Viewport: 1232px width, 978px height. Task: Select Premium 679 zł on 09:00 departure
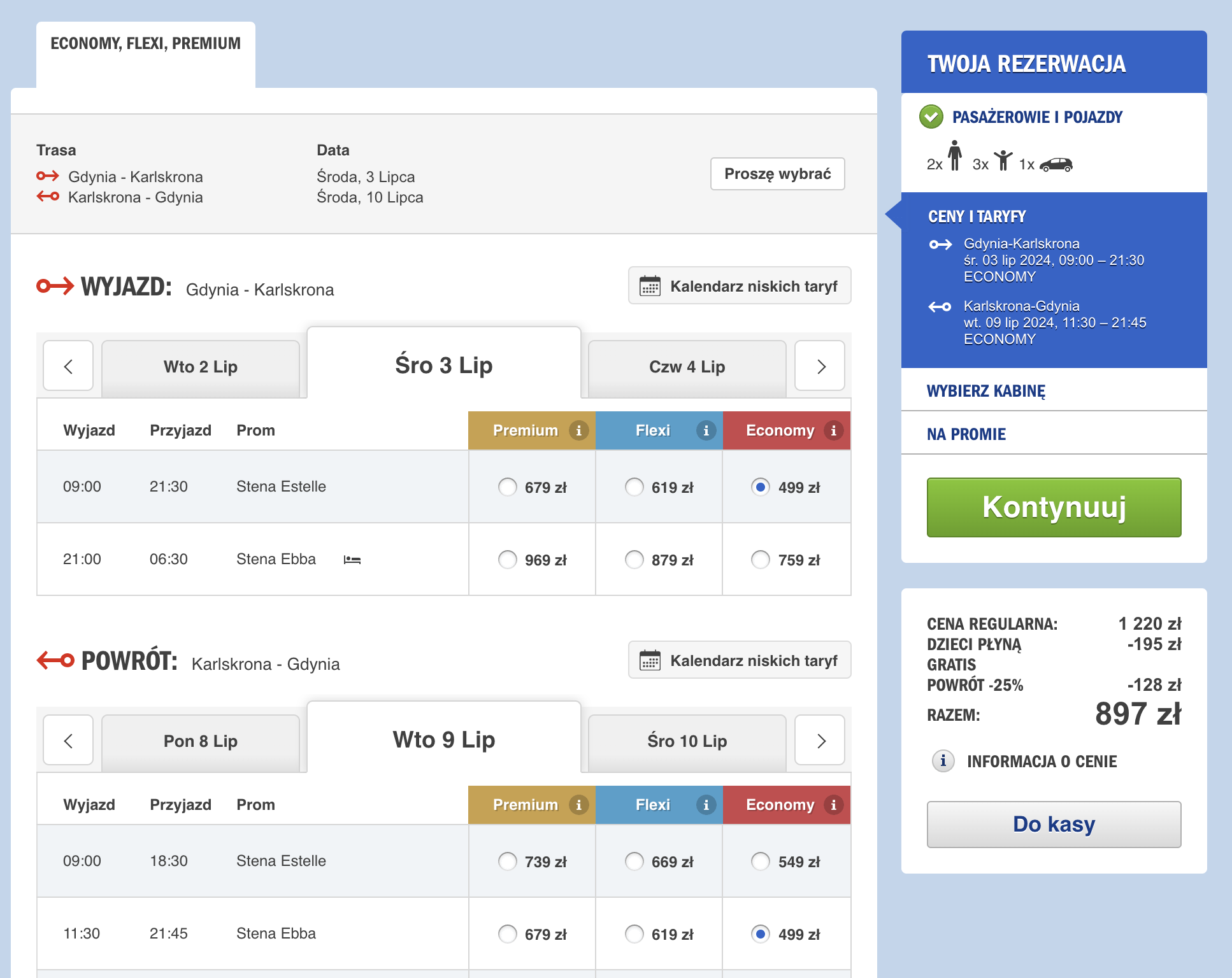507,487
